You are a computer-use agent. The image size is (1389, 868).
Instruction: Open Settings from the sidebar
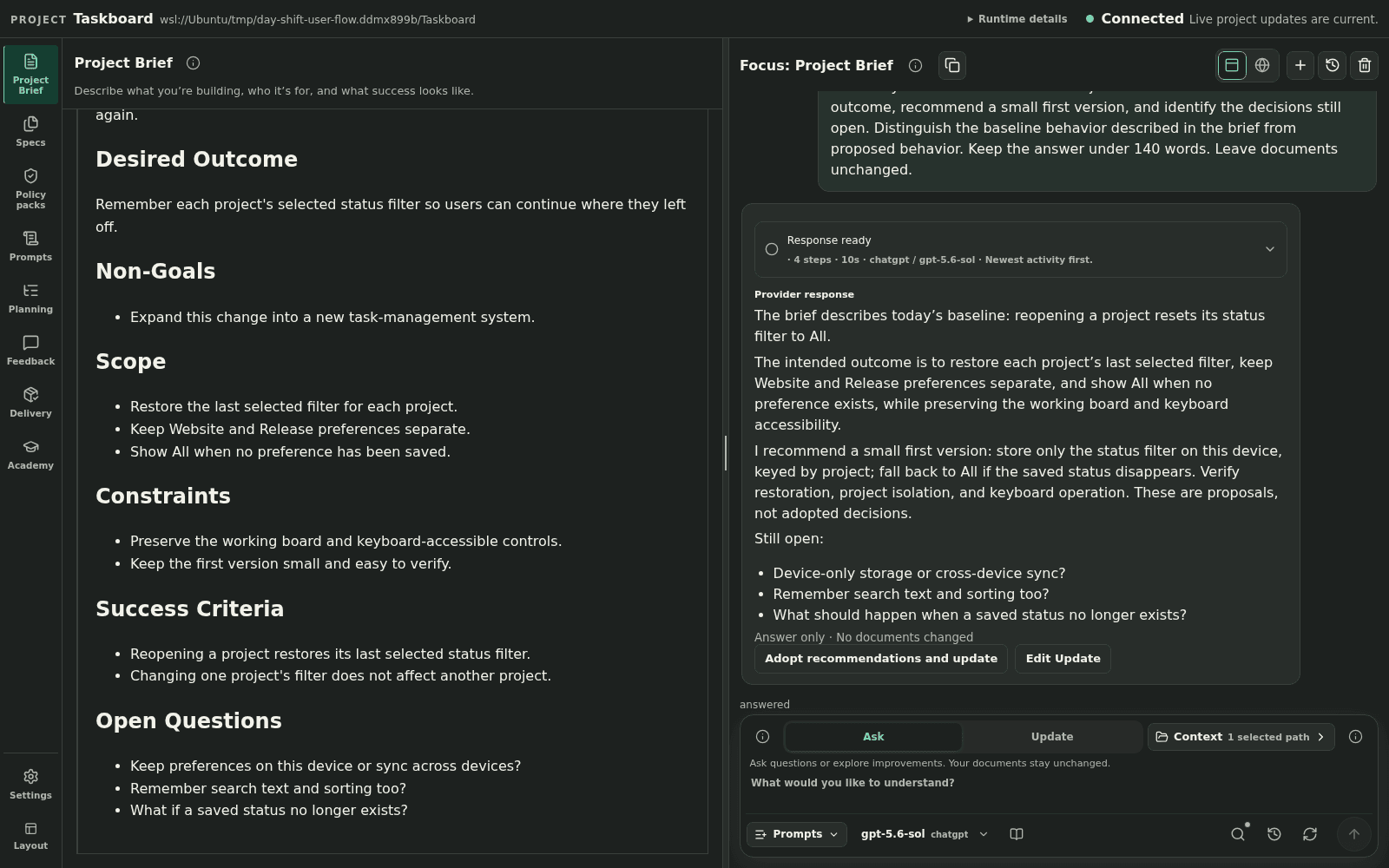pos(30,784)
